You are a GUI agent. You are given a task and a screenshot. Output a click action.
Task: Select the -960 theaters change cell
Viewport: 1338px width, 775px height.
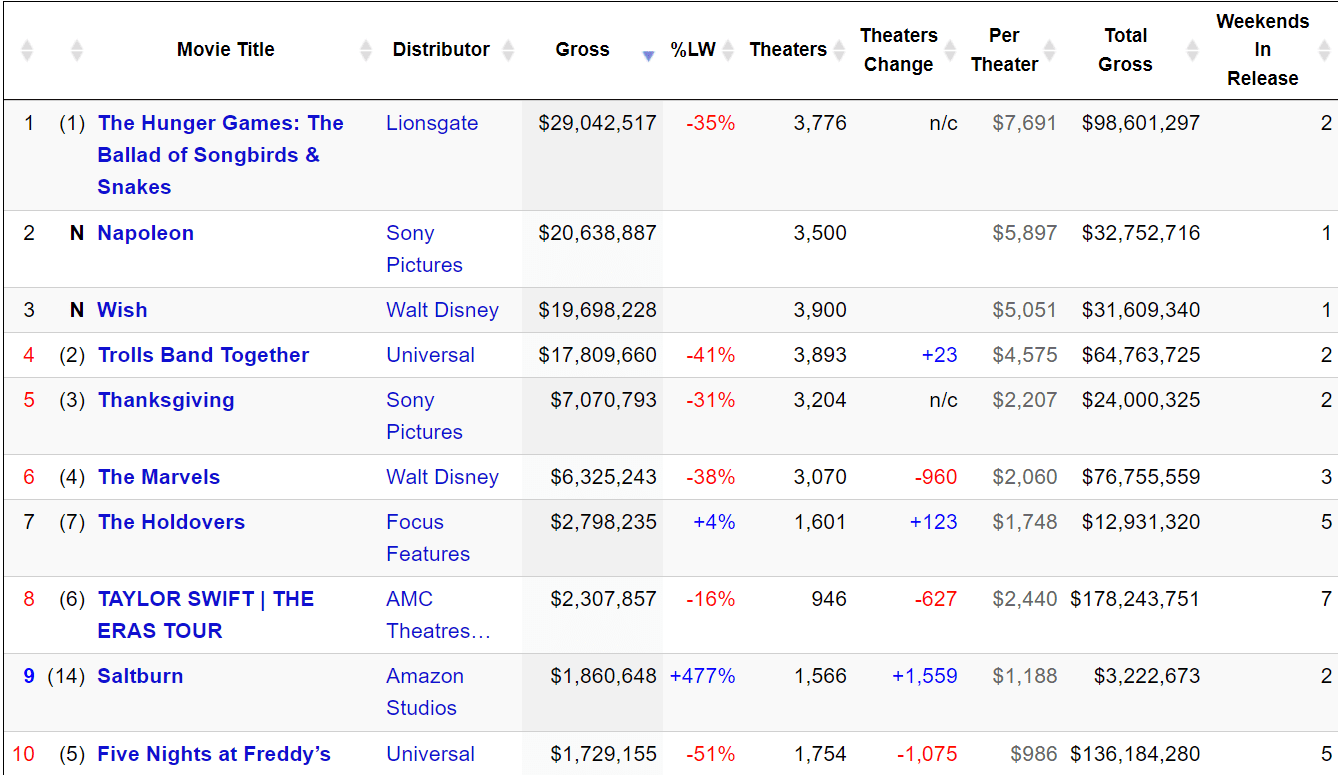tap(936, 477)
